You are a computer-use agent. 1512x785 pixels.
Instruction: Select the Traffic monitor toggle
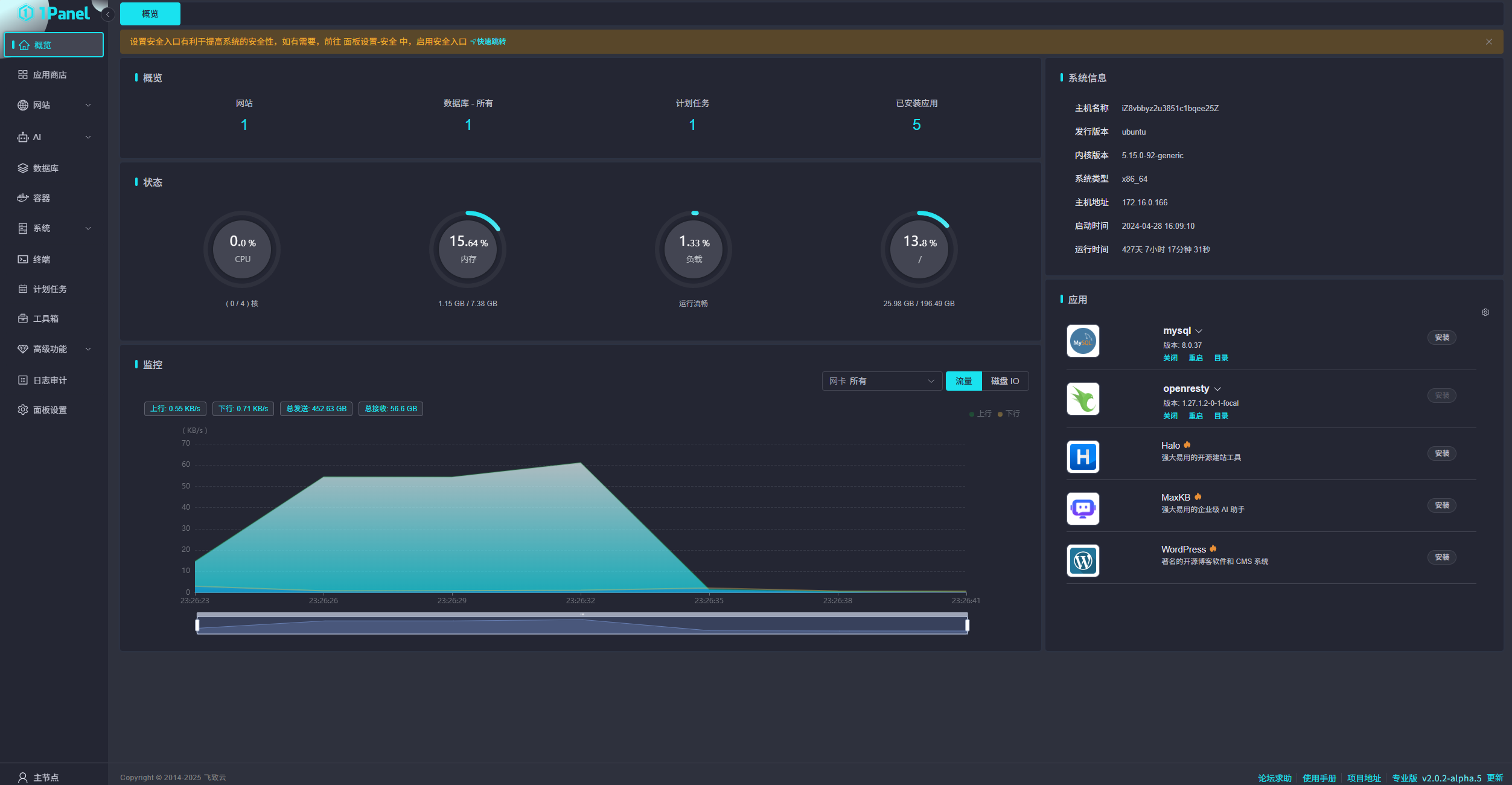(x=963, y=381)
